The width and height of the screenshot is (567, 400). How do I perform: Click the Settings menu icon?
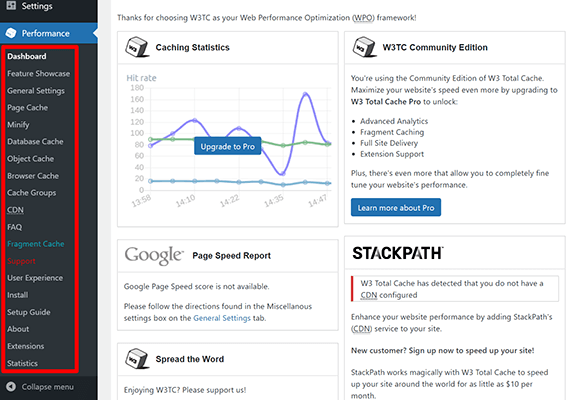pos(11,5)
